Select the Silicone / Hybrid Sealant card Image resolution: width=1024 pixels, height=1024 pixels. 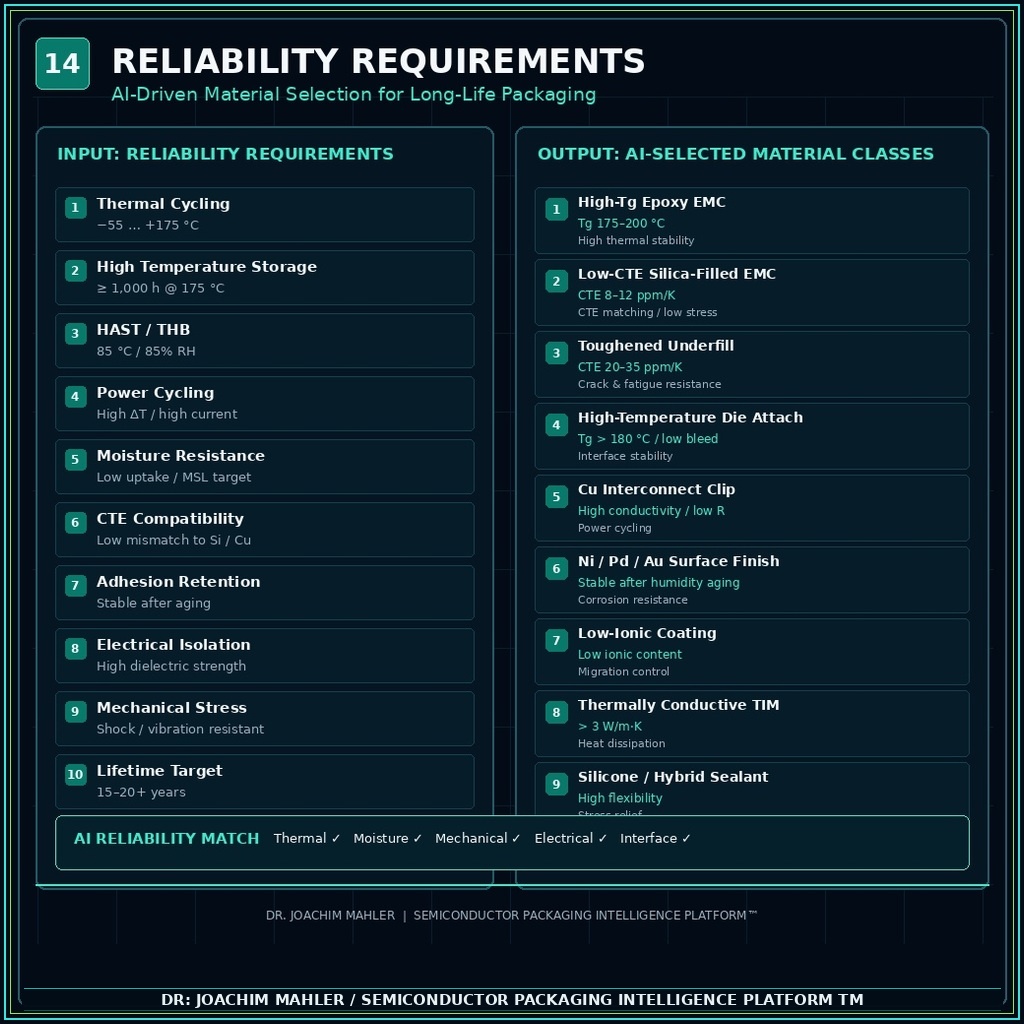pyautogui.click(x=752, y=789)
